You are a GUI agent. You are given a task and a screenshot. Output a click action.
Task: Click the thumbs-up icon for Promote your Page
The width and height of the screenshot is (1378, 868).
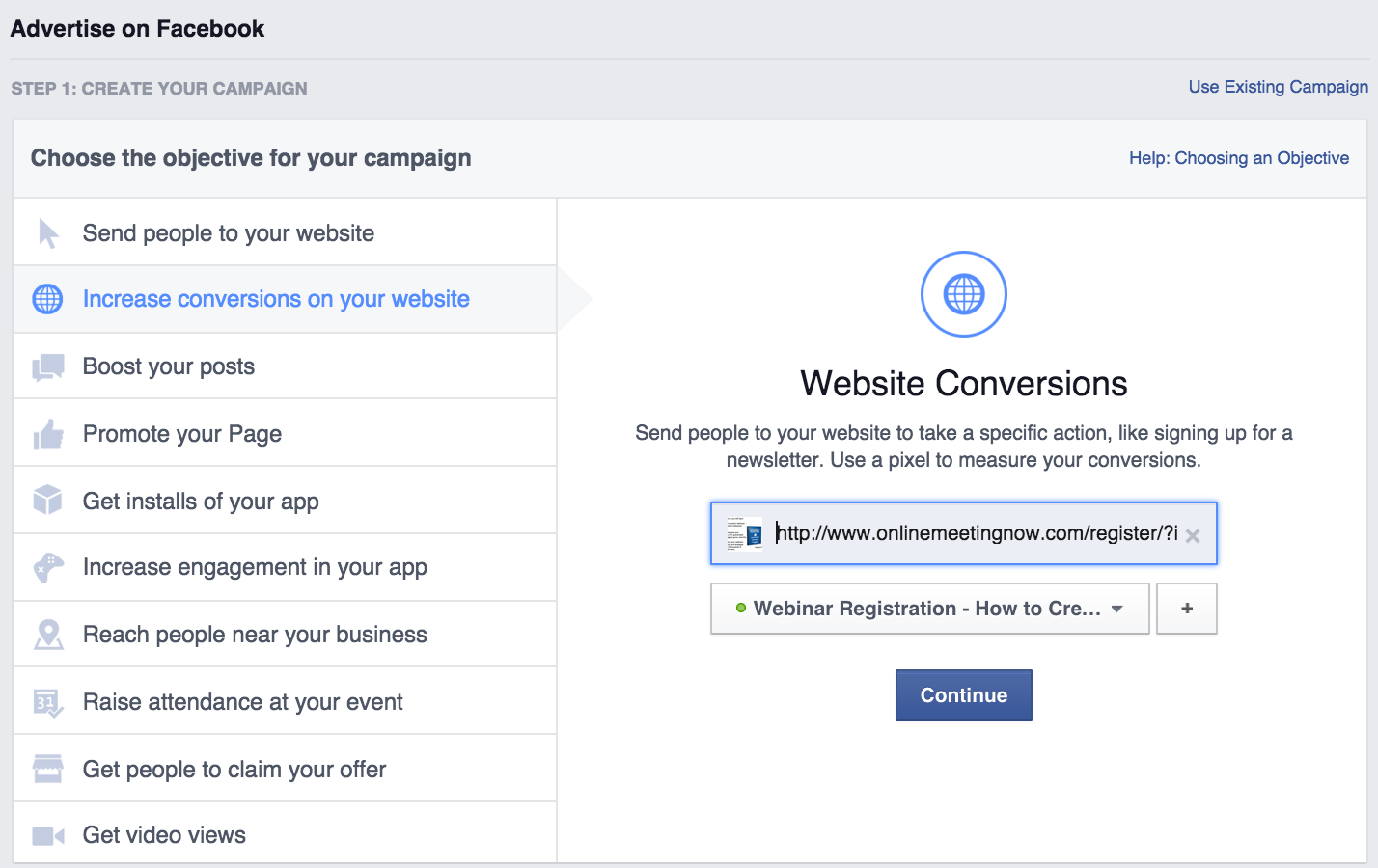point(47,435)
